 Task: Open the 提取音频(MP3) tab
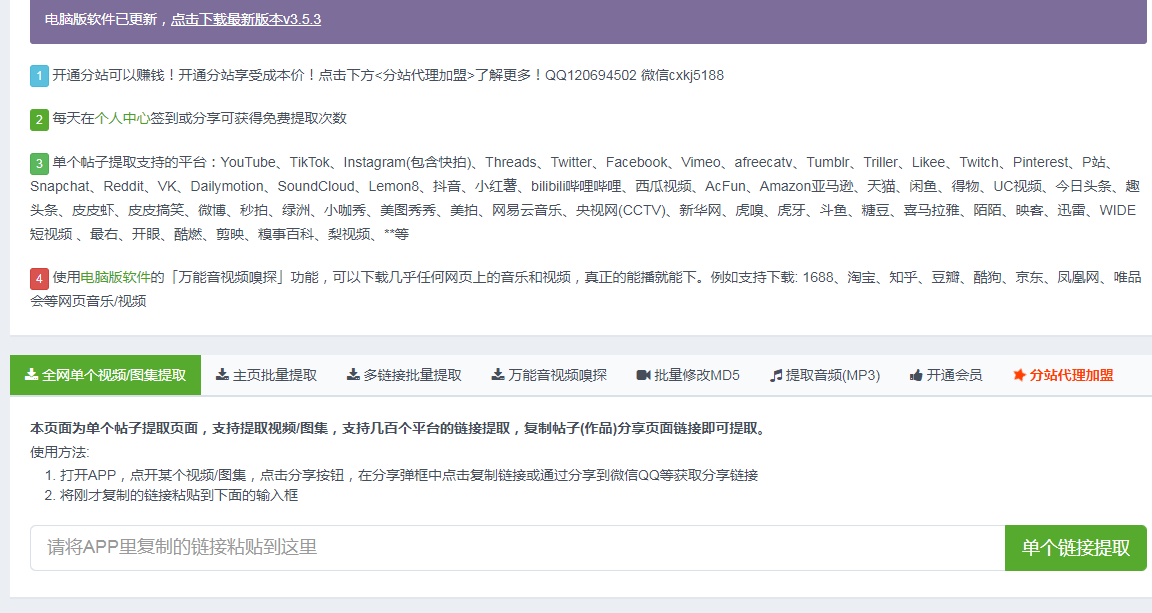pyautogui.click(x=824, y=375)
